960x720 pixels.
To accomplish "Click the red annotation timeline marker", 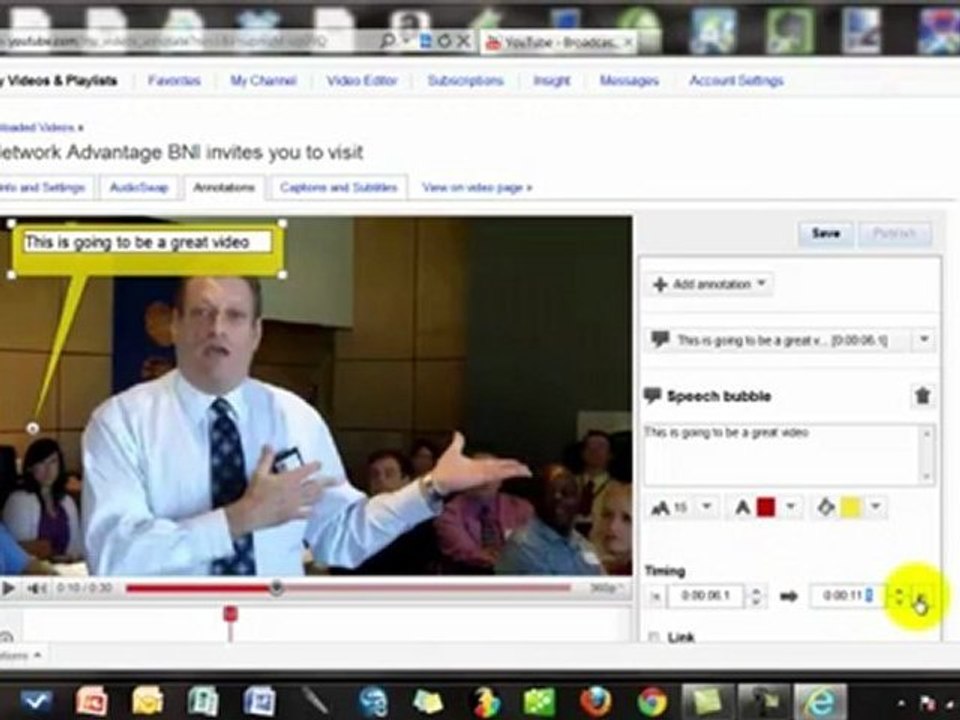I will point(230,614).
